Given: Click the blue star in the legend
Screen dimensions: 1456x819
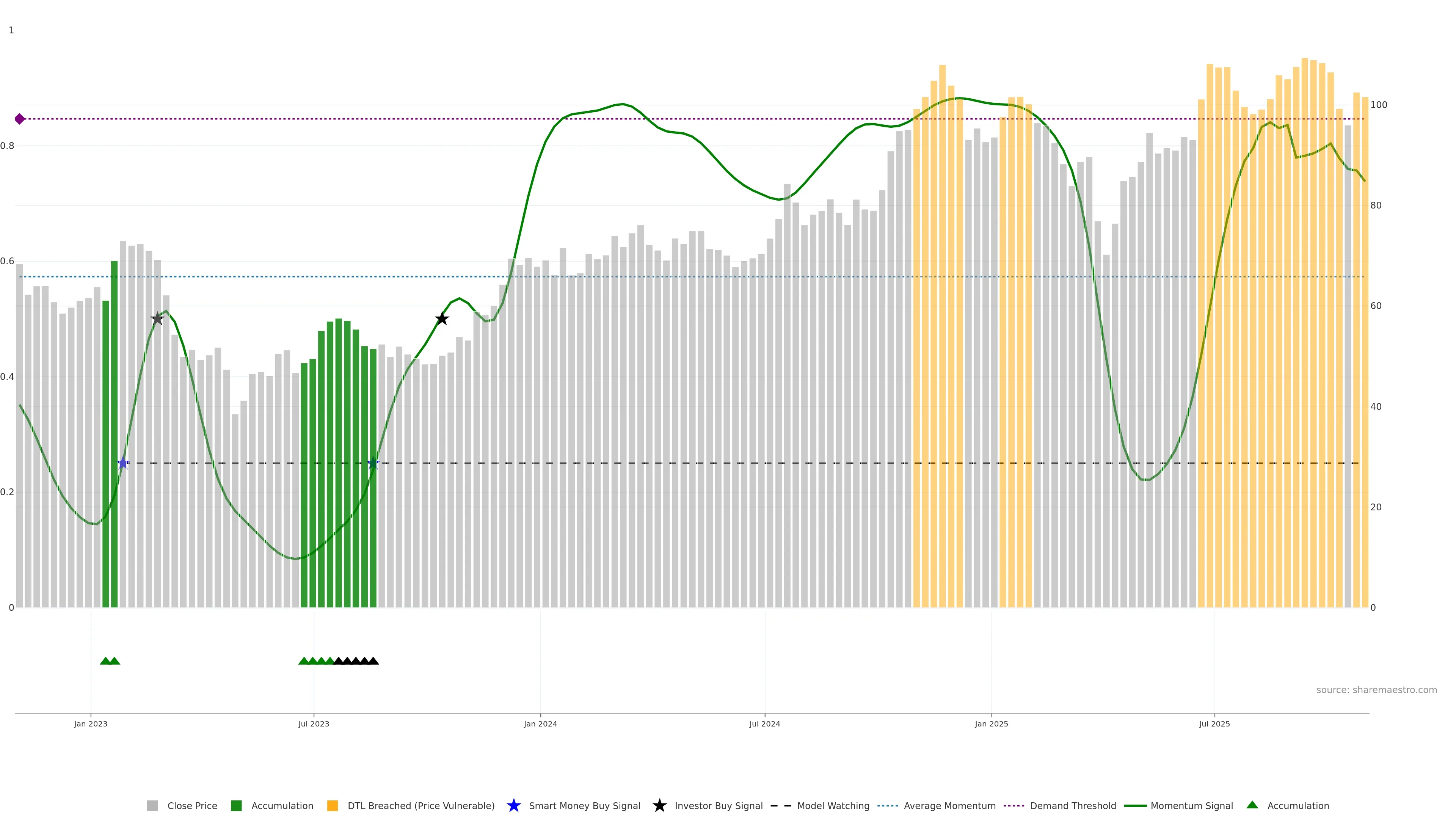Looking at the screenshot, I should pos(513,805).
